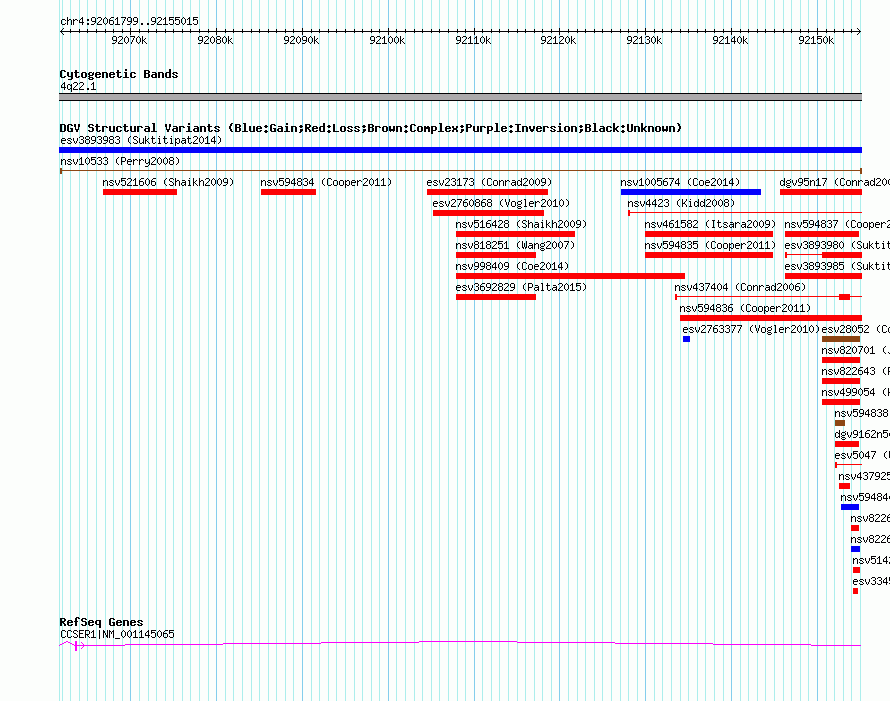Image resolution: width=890 pixels, height=701 pixels.
Task: Click the nsv4423 (Kidd2008) variant label
Action: (x=681, y=203)
